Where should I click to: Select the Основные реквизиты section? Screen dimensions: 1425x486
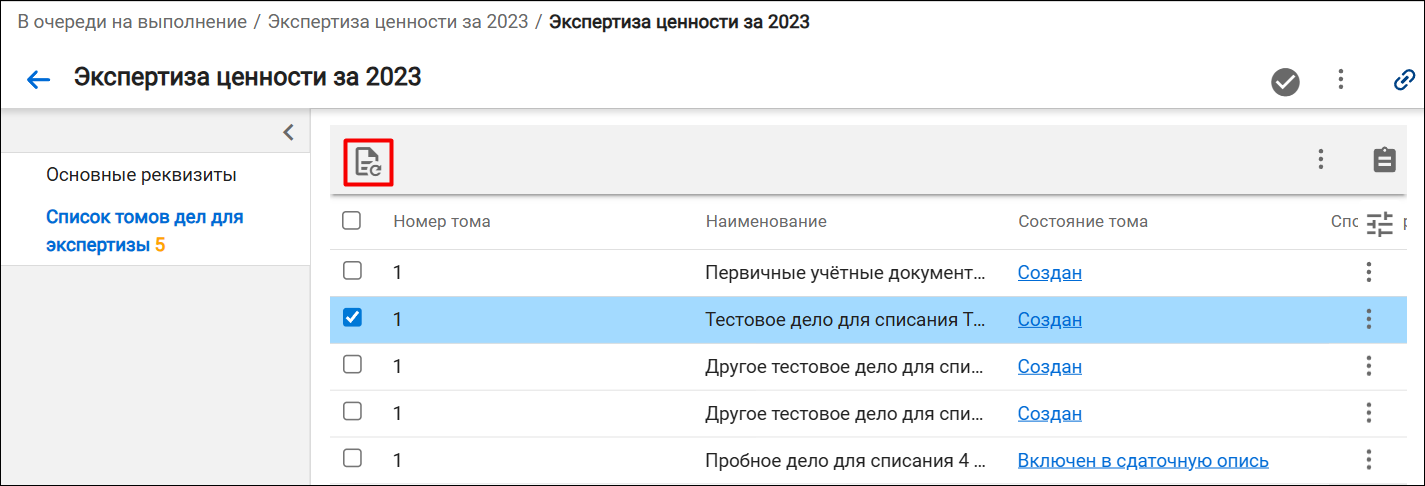[141, 175]
